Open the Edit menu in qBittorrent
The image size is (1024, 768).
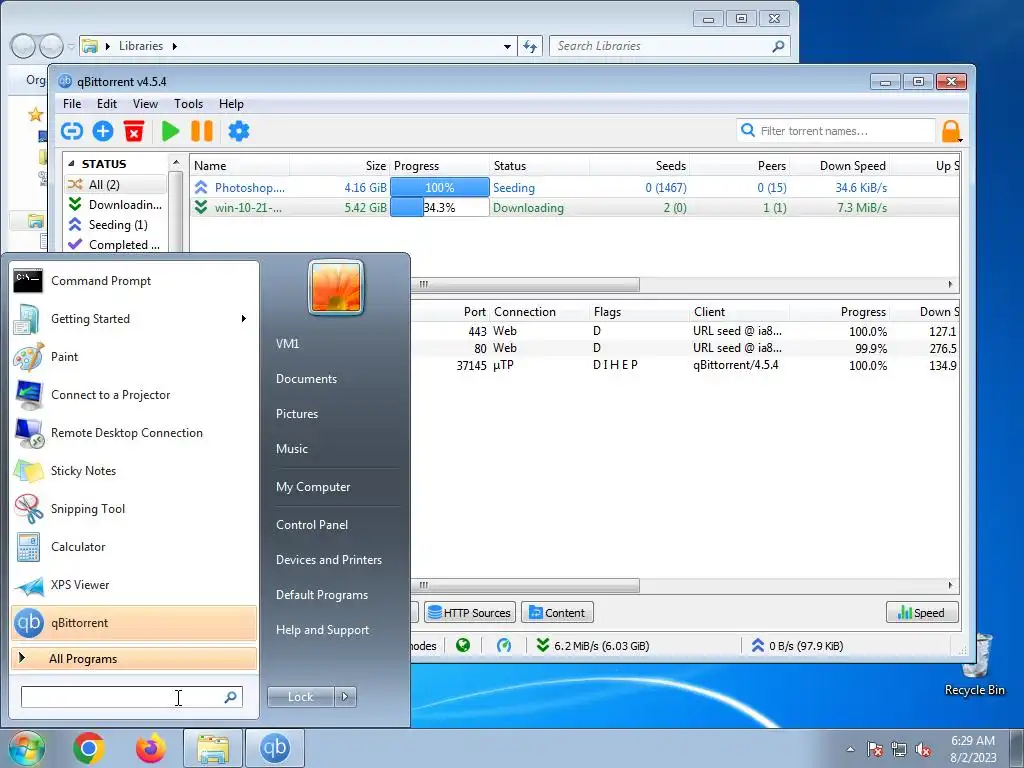tap(106, 104)
